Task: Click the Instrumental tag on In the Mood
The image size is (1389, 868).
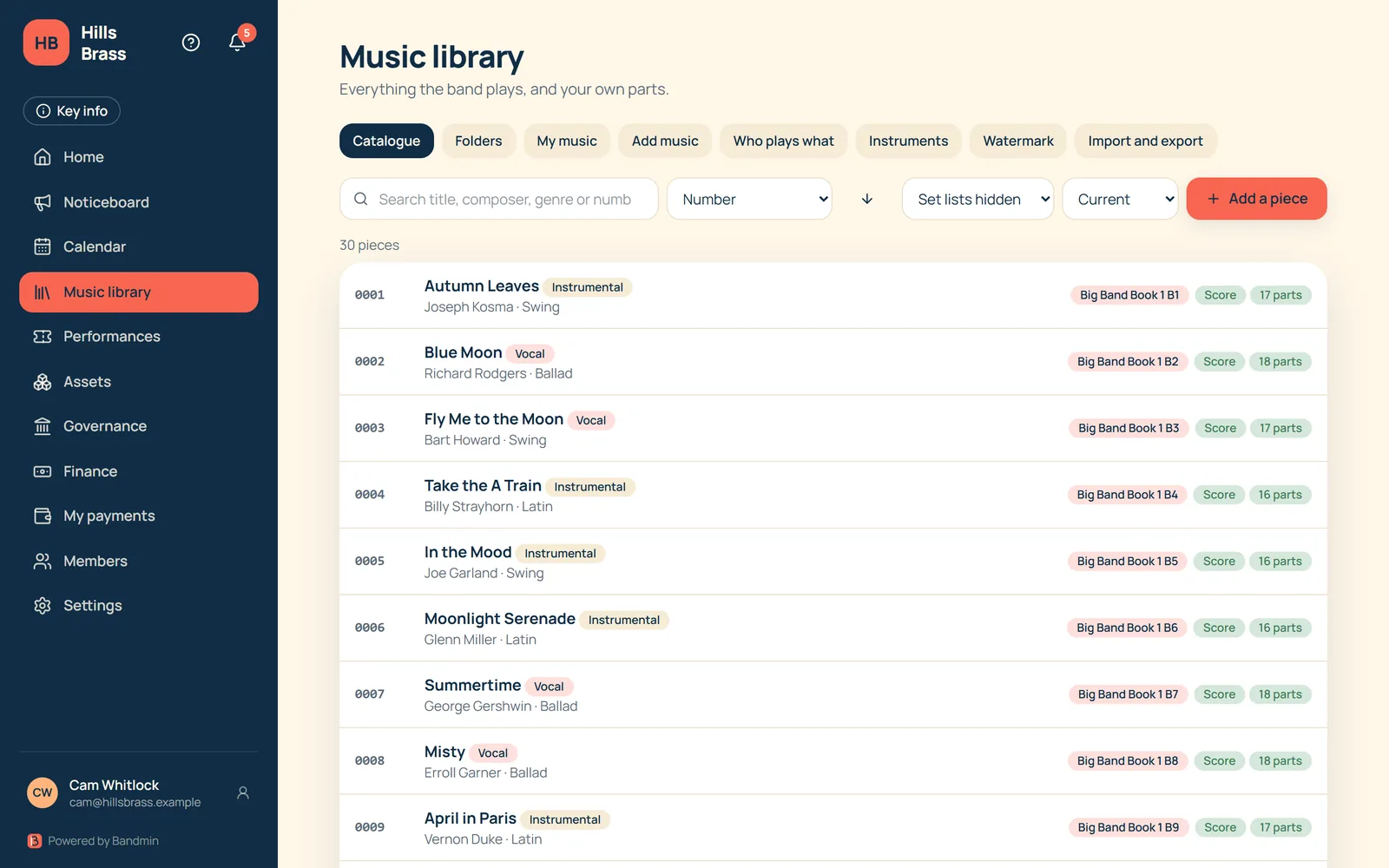Action: [560, 554]
